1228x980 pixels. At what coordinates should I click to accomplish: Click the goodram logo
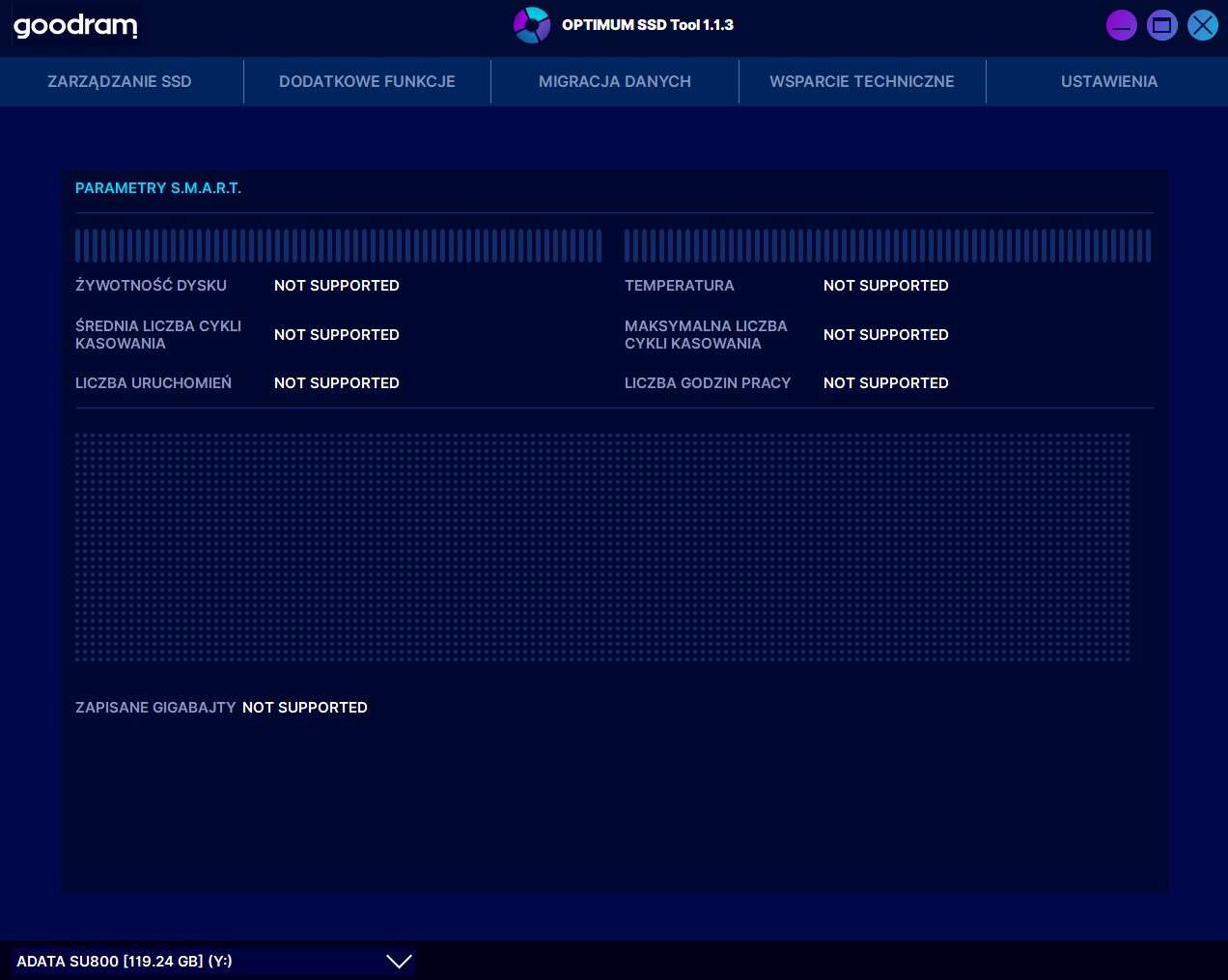click(75, 26)
